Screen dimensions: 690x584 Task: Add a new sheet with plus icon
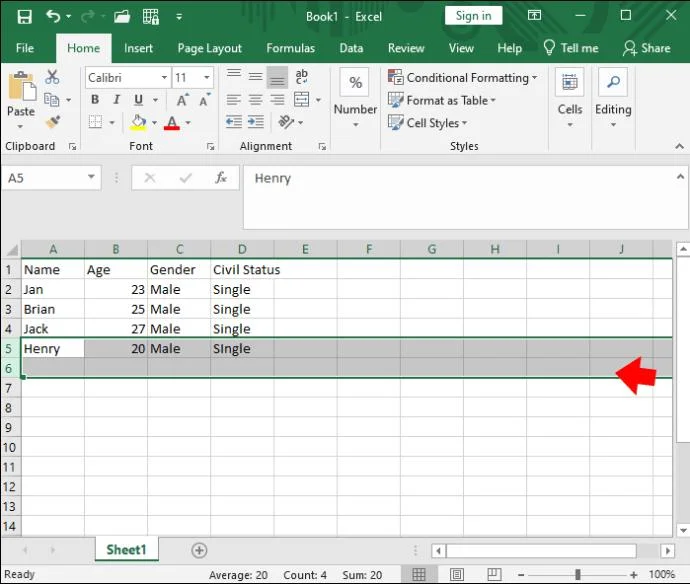[x=199, y=550]
